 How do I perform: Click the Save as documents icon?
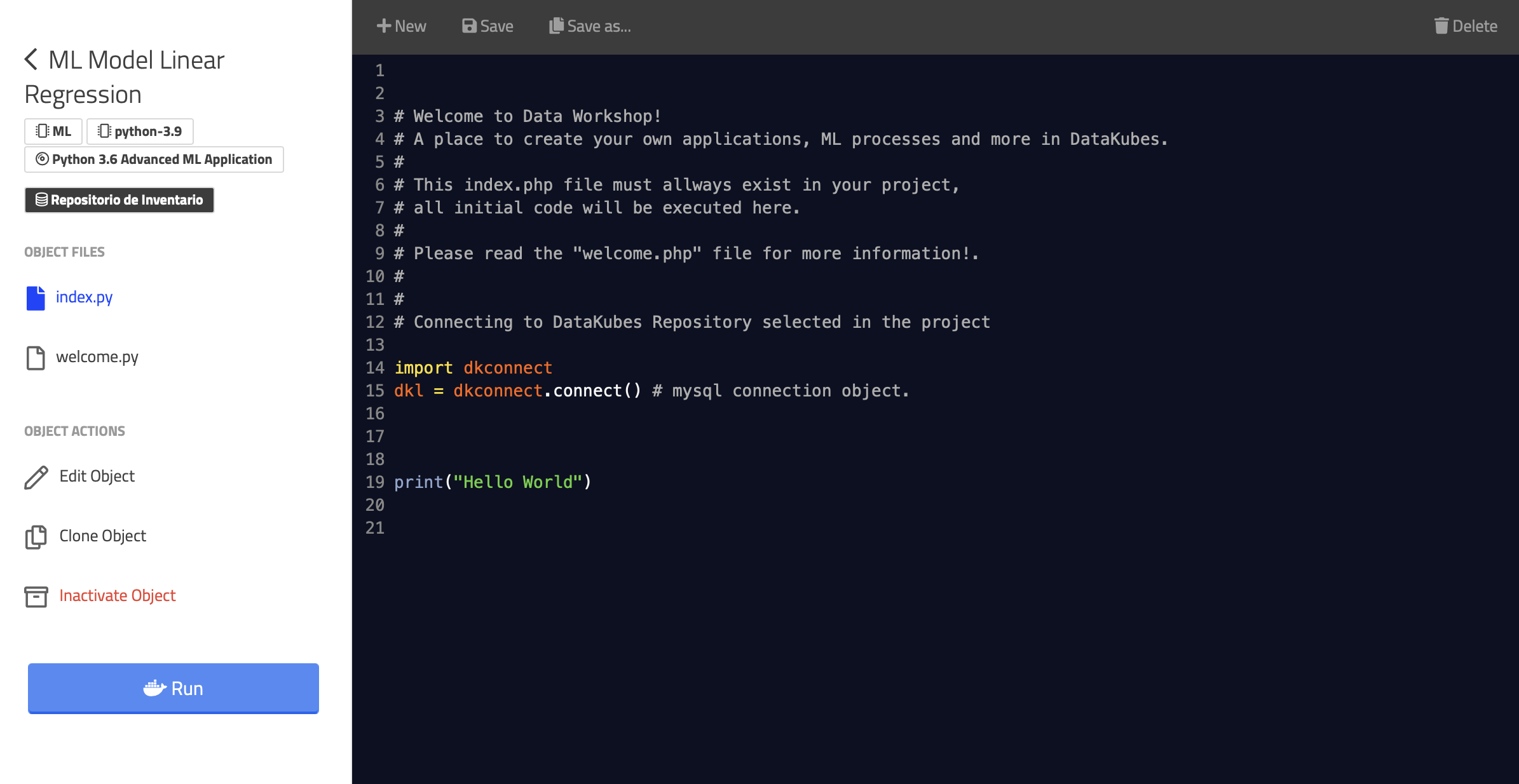tap(556, 26)
